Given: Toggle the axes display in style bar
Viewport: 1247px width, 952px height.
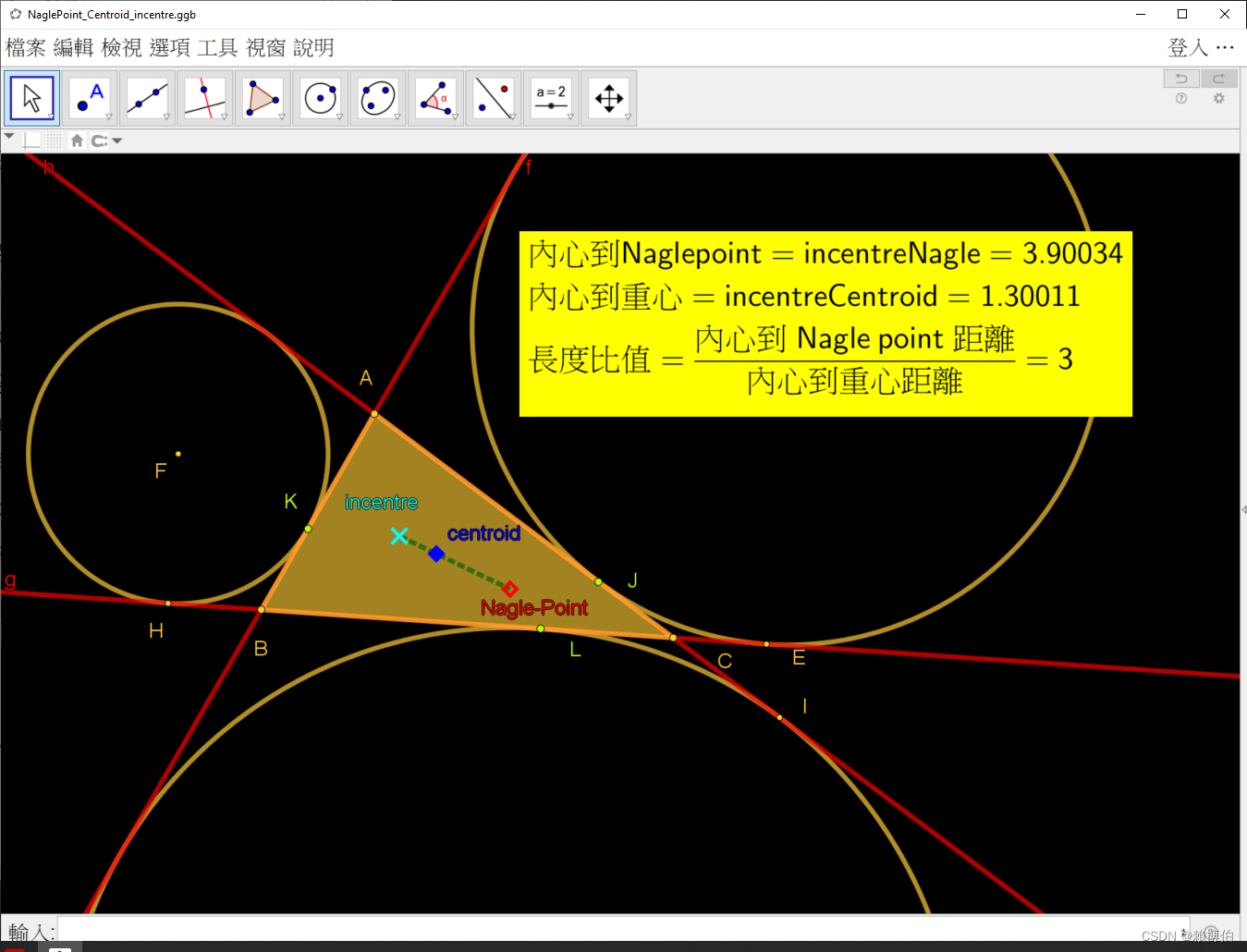Looking at the screenshot, I should (32, 140).
